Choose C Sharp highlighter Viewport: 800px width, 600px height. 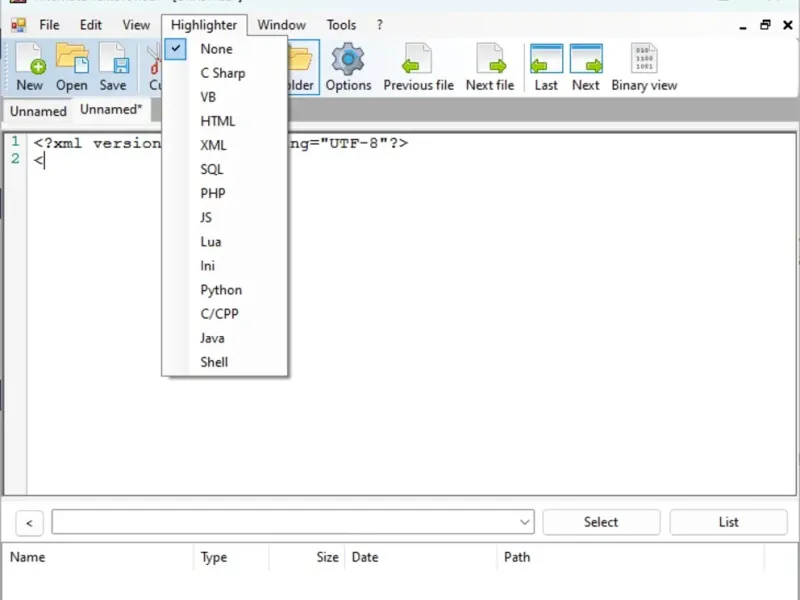pos(224,73)
